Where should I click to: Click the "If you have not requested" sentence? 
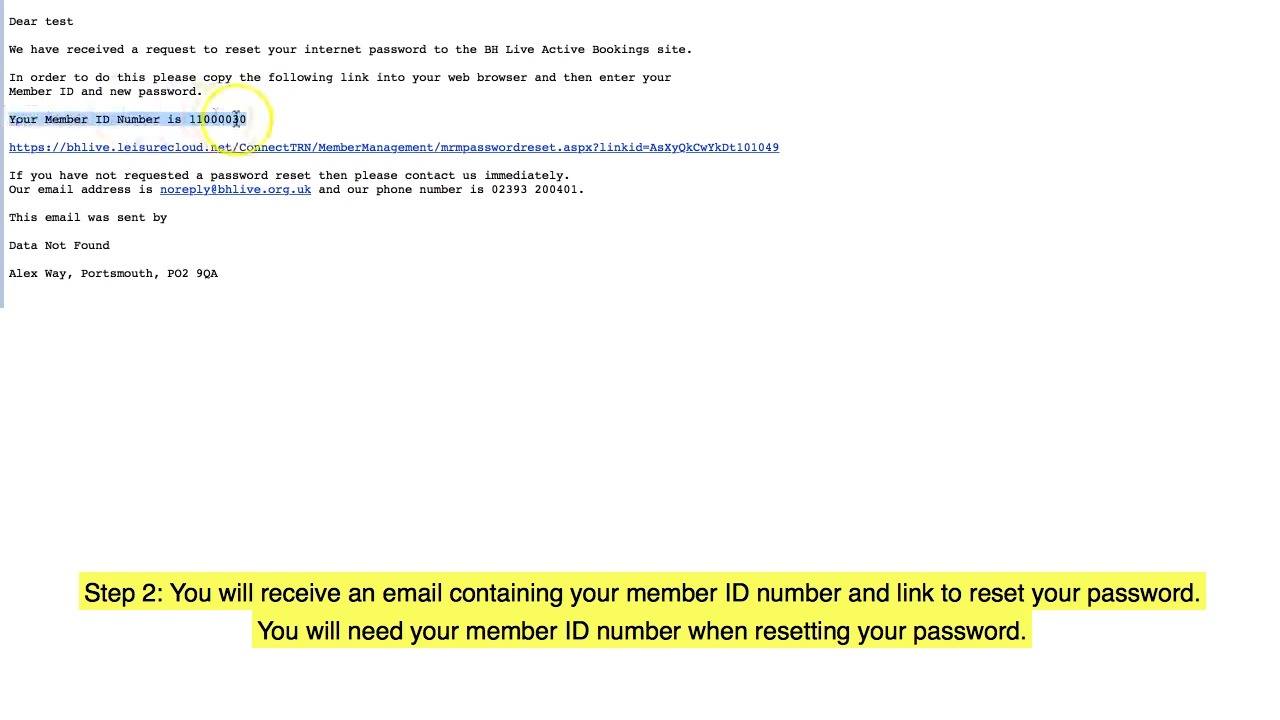click(289, 176)
